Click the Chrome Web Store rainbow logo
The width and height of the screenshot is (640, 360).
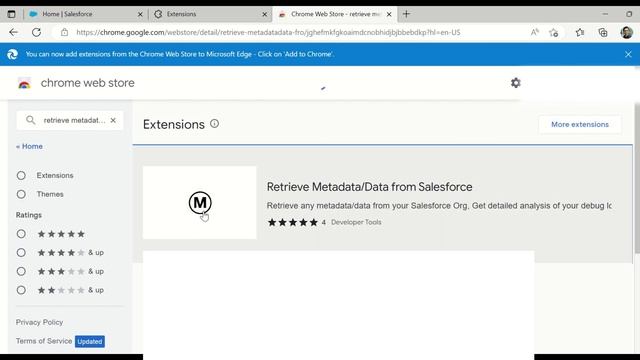click(x=24, y=83)
